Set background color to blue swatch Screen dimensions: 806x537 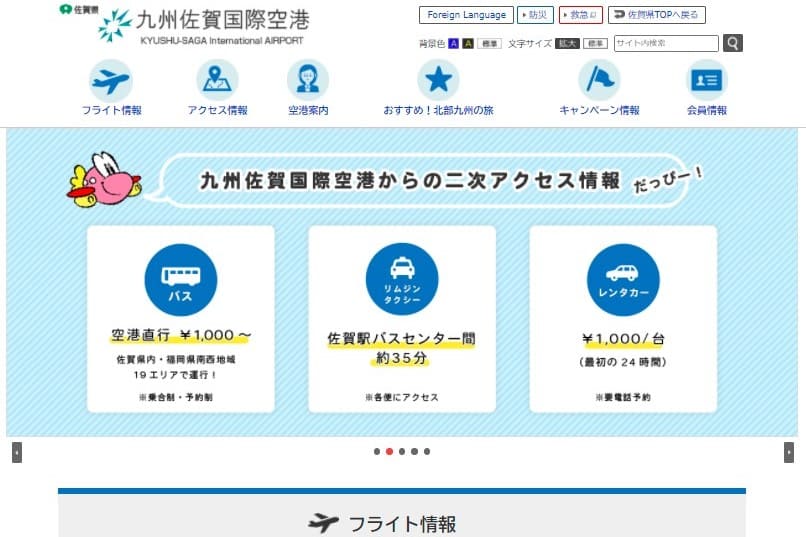pyautogui.click(x=453, y=44)
